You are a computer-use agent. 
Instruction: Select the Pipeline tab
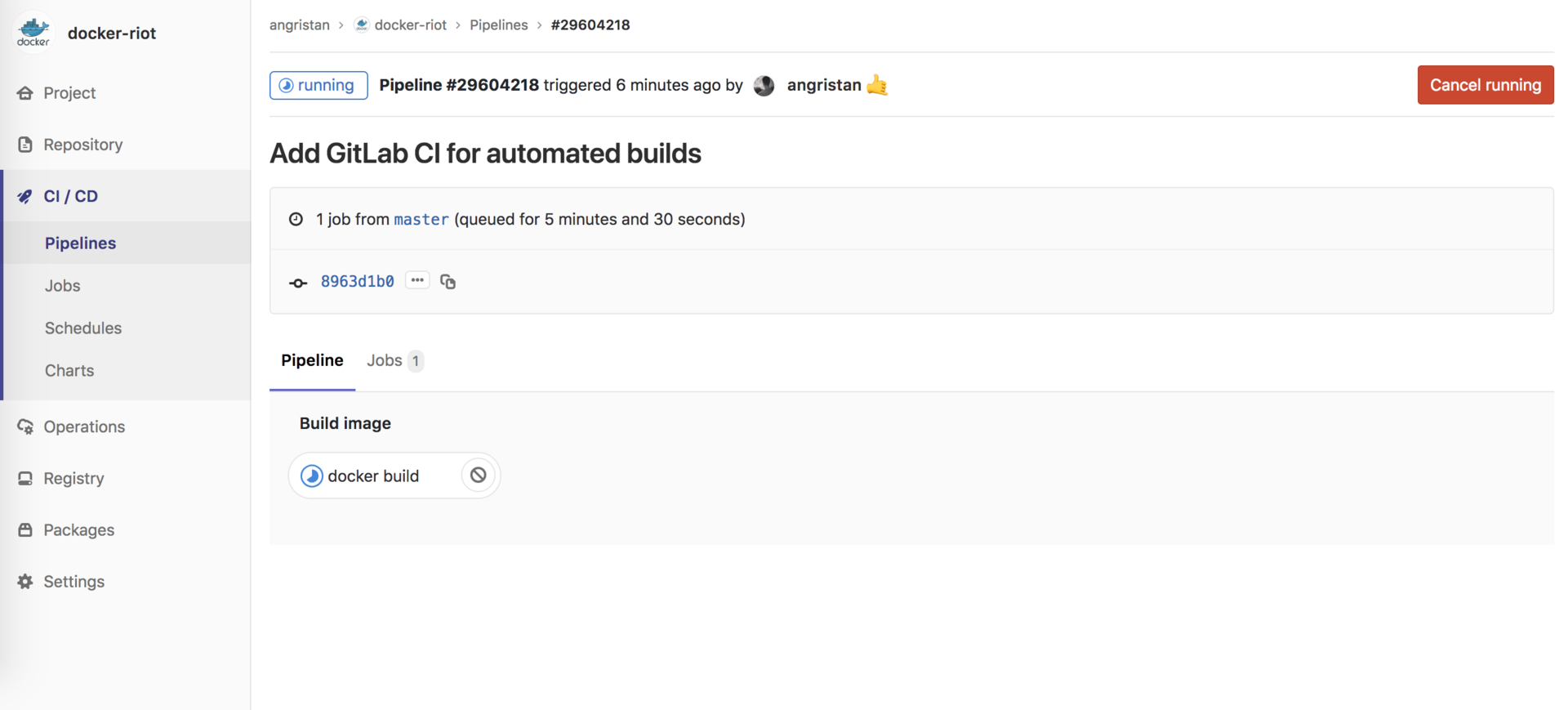tap(312, 360)
